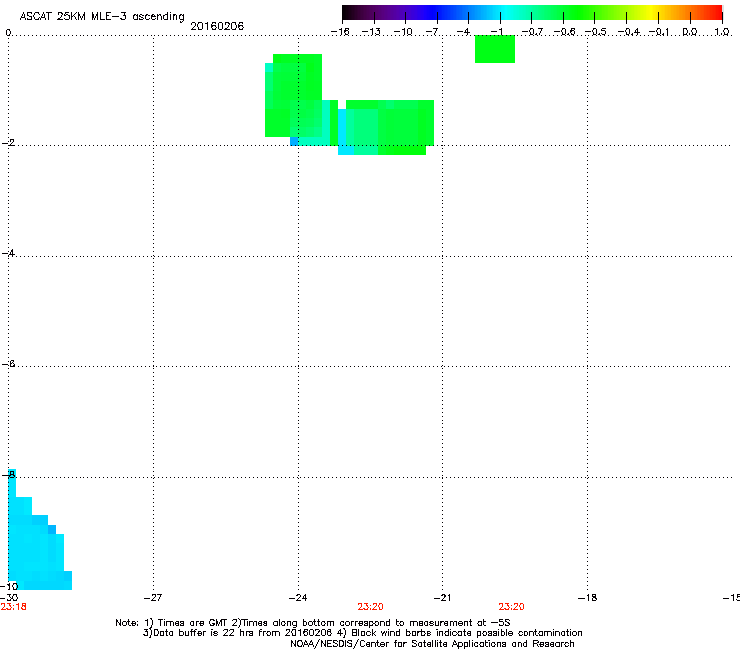Click the isolated green data block near latitude 0

(x=495, y=49)
